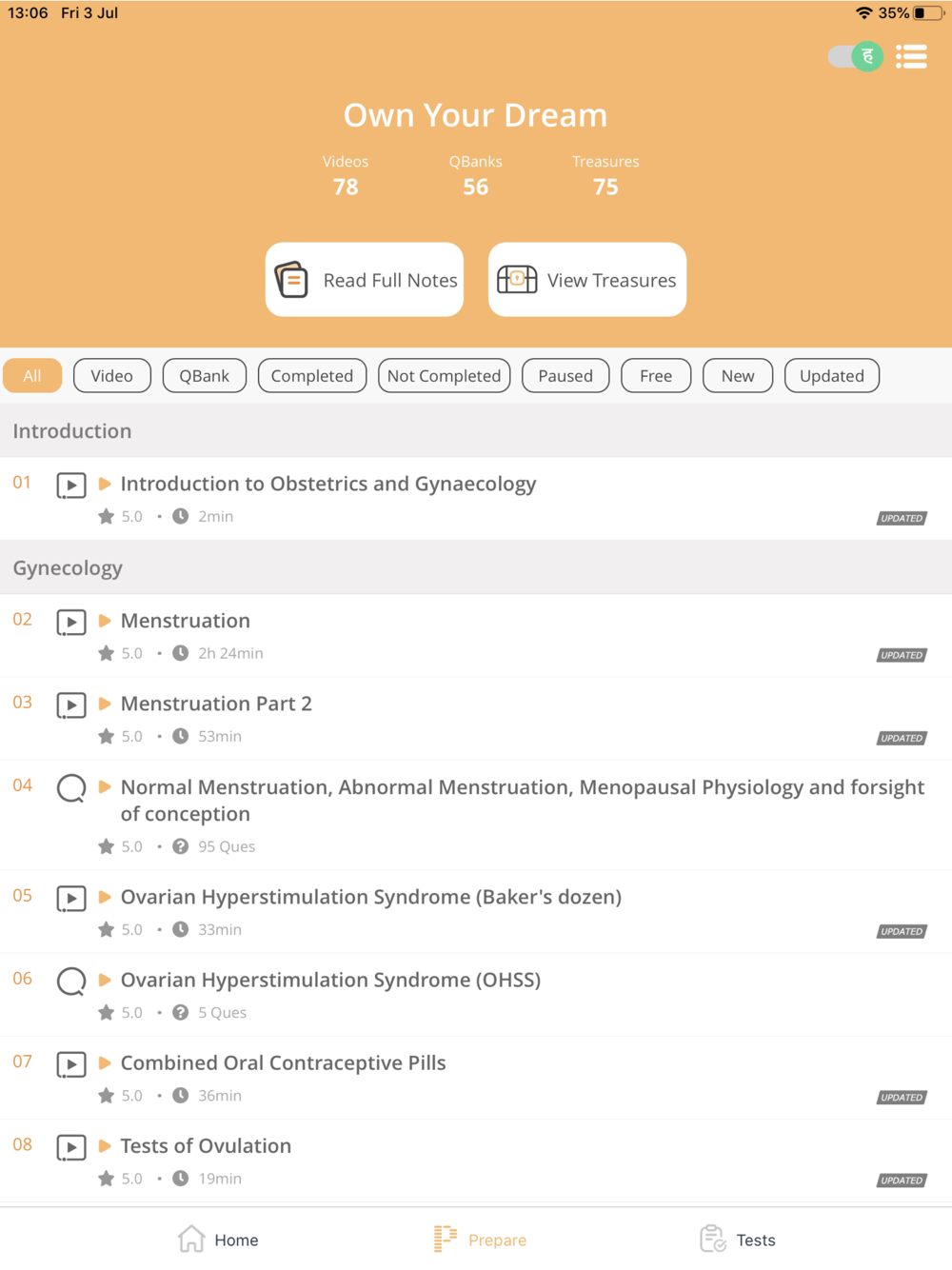Select the Video filter chip
The height and width of the screenshot is (1270, 952).
pos(111,376)
